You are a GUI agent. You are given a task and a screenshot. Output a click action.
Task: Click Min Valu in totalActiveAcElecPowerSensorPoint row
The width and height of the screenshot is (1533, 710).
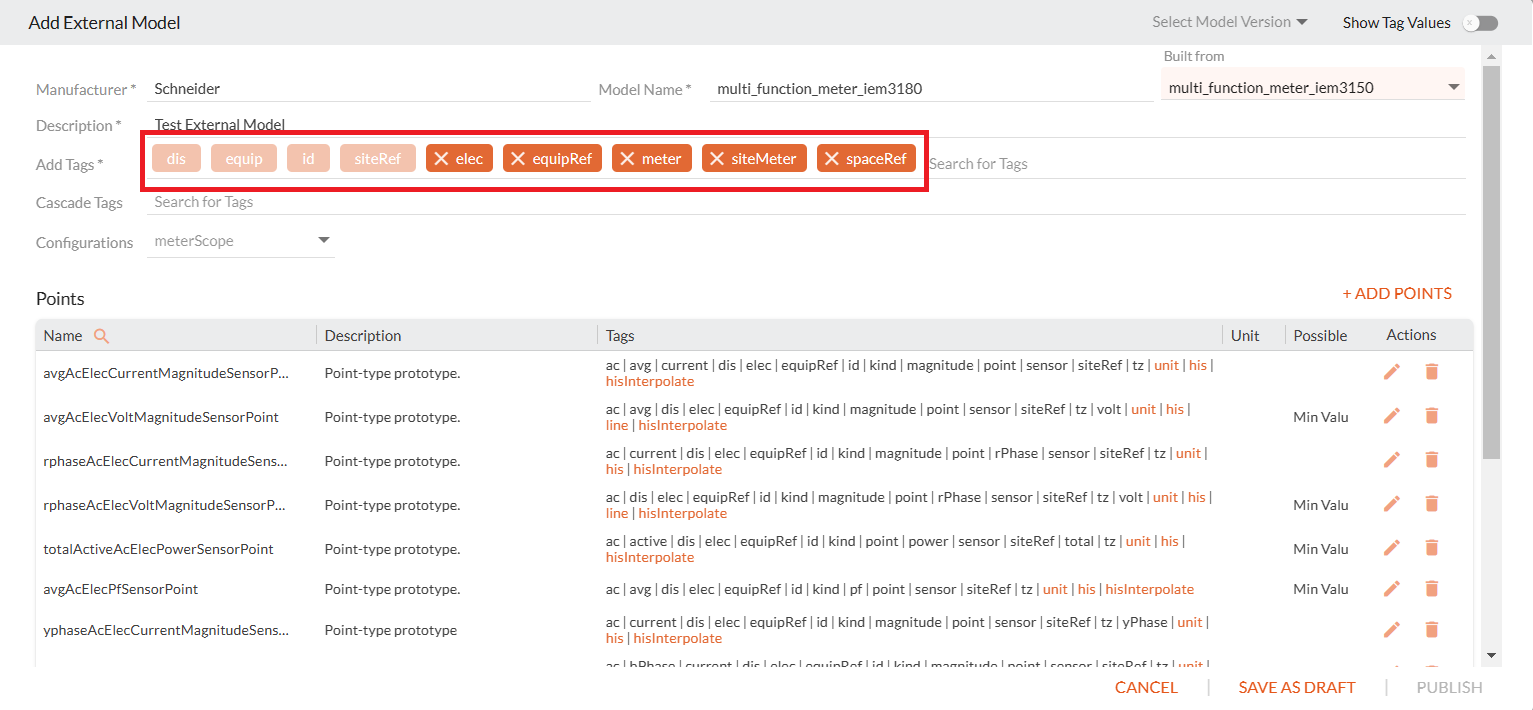(x=1321, y=549)
